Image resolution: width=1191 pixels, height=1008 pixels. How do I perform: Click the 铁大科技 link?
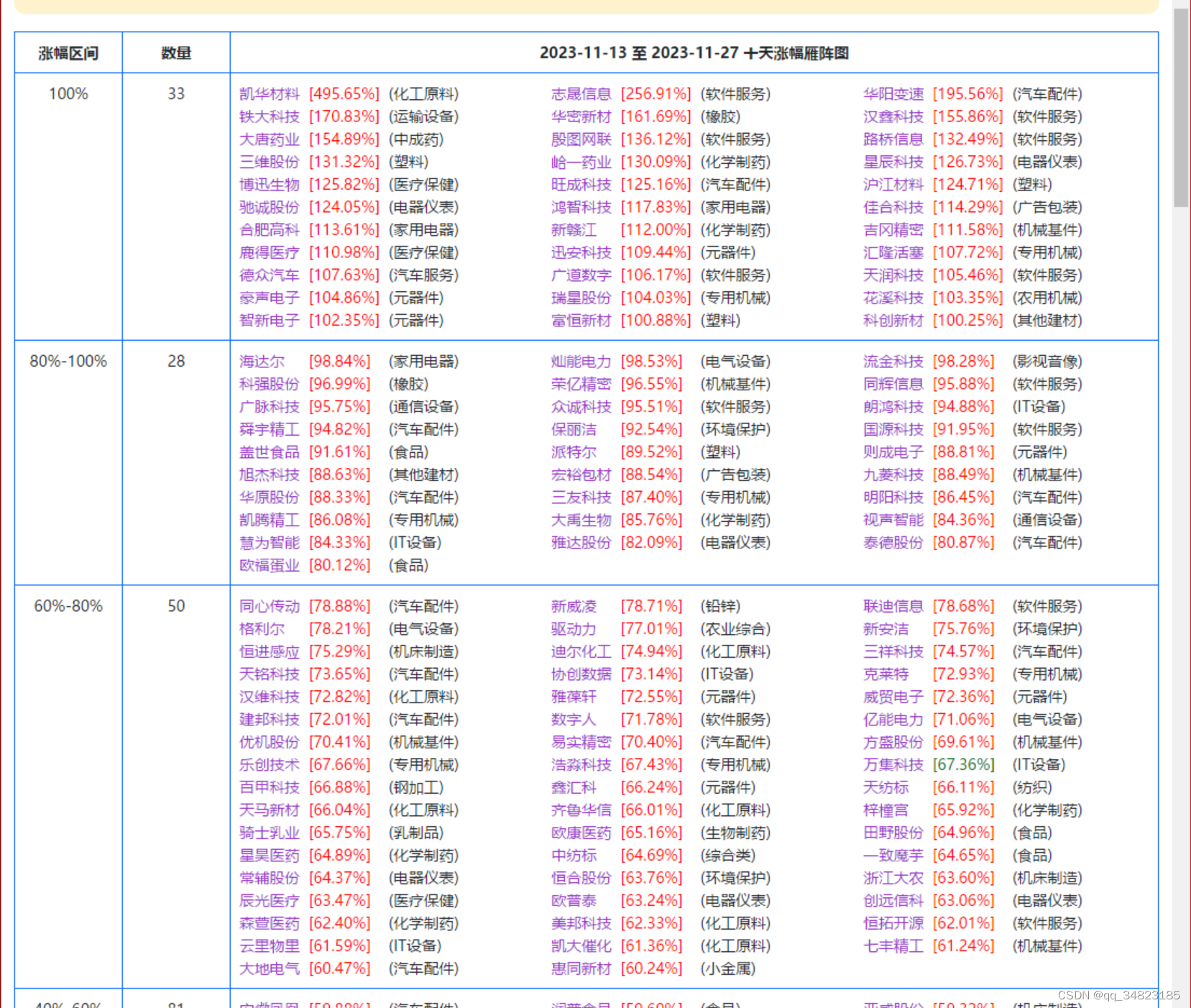point(270,116)
